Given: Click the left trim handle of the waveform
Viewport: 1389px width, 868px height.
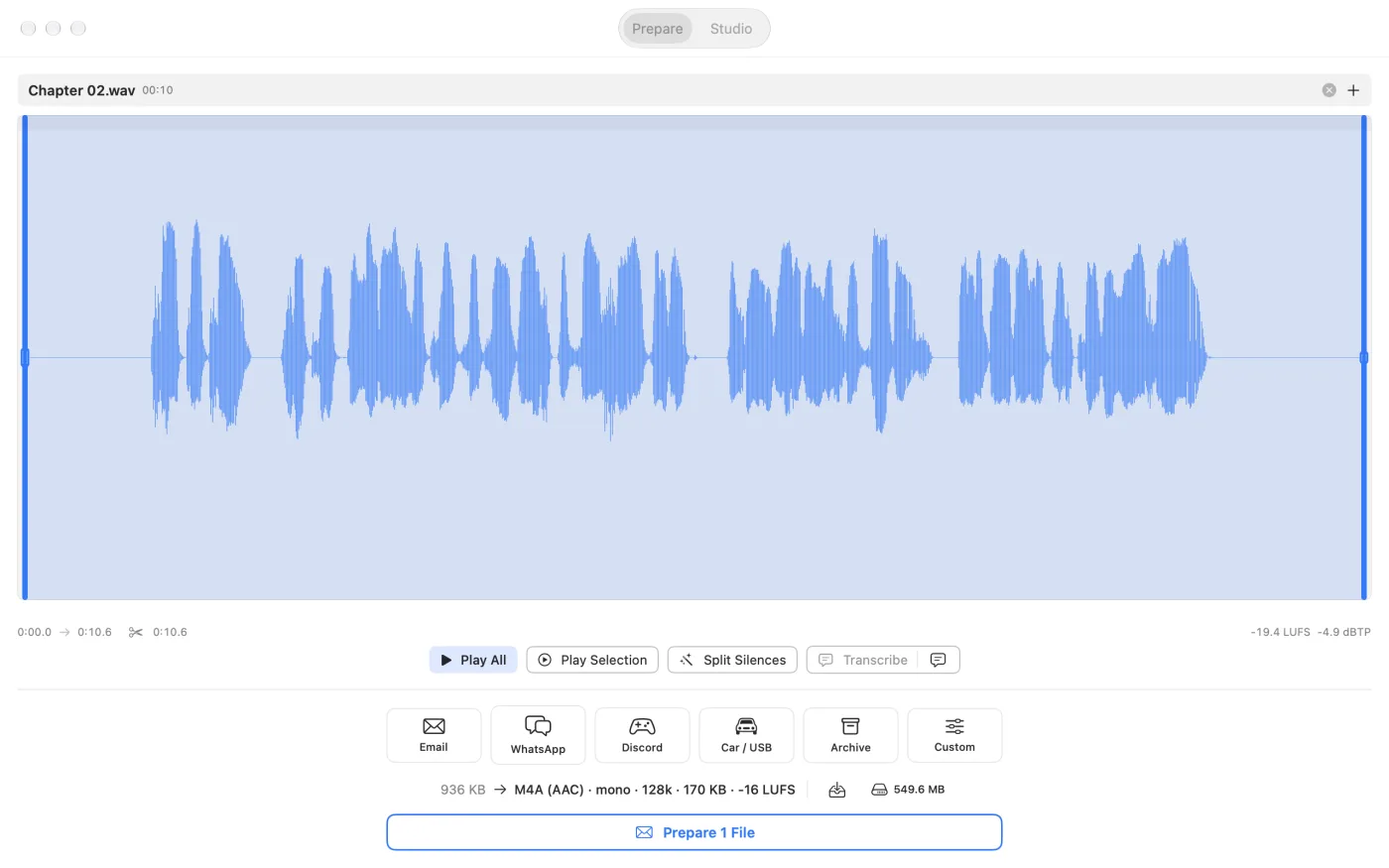Looking at the screenshot, I should (25, 357).
